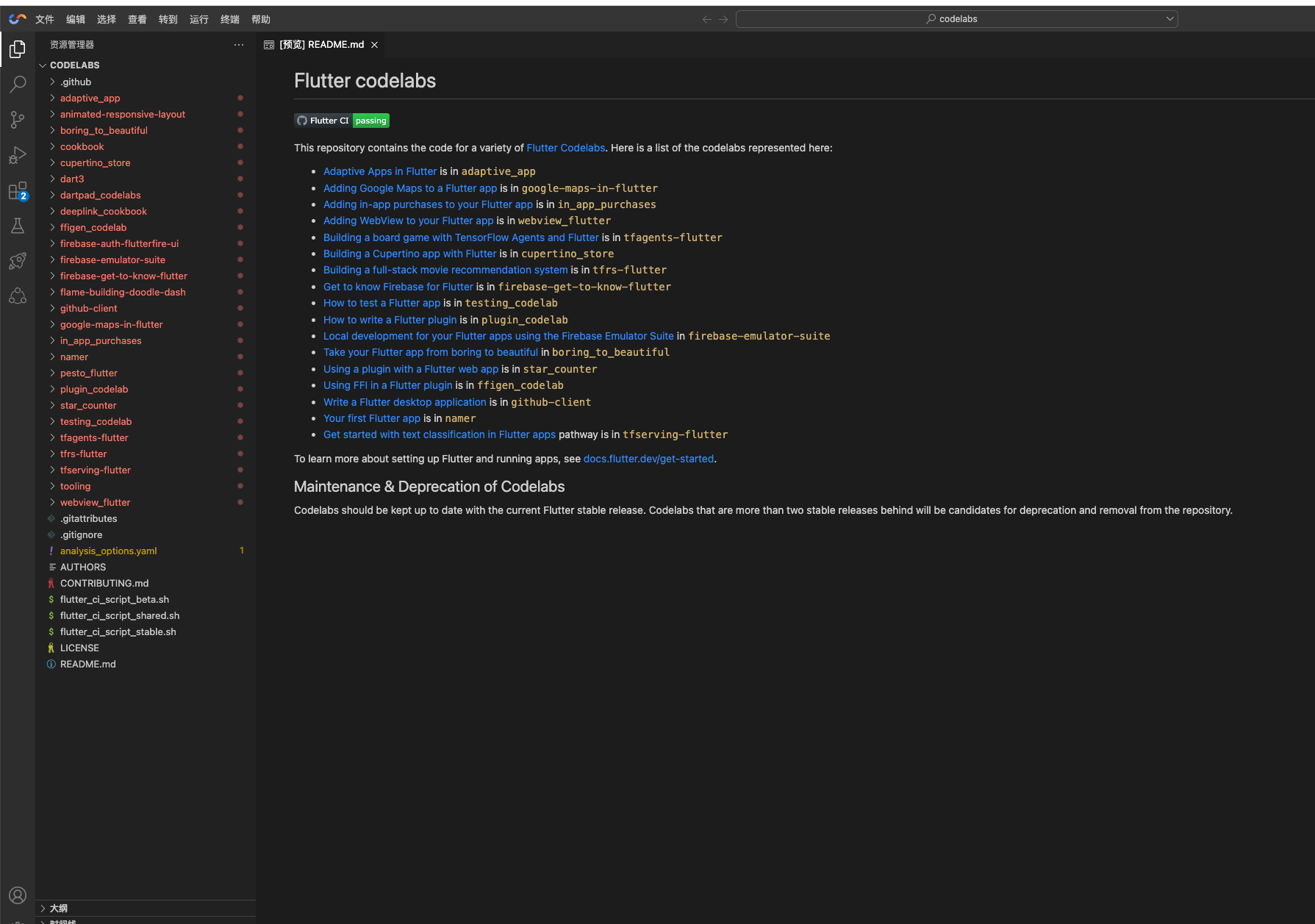Open the Search view icon

pos(18,85)
